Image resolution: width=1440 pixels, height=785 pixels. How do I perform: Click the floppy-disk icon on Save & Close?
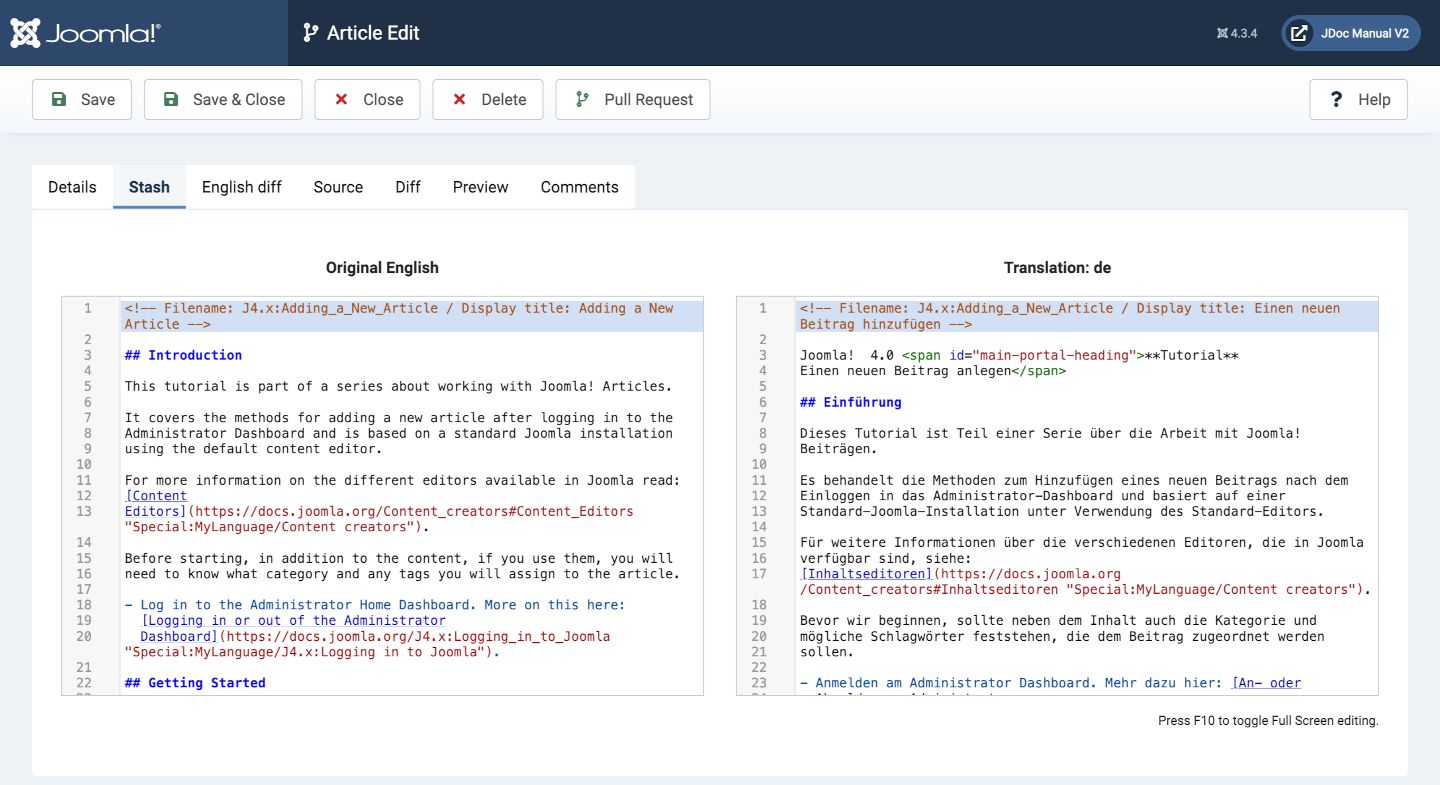click(x=171, y=100)
